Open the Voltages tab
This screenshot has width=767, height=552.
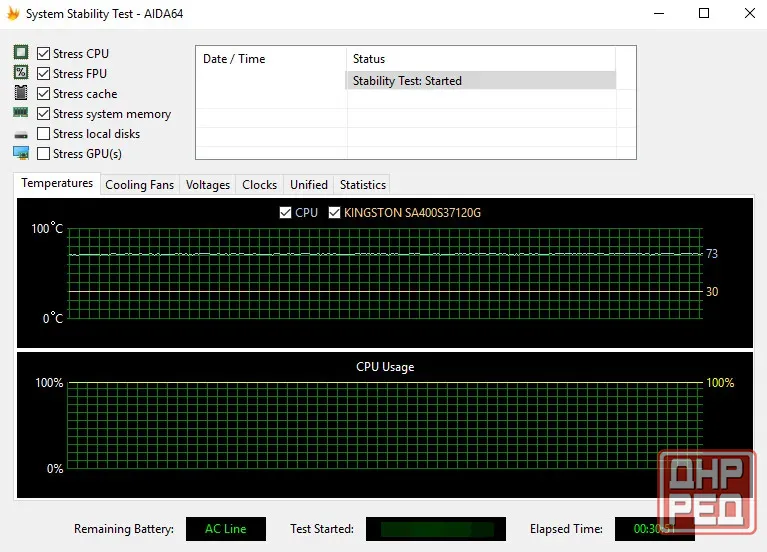(207, 185)
